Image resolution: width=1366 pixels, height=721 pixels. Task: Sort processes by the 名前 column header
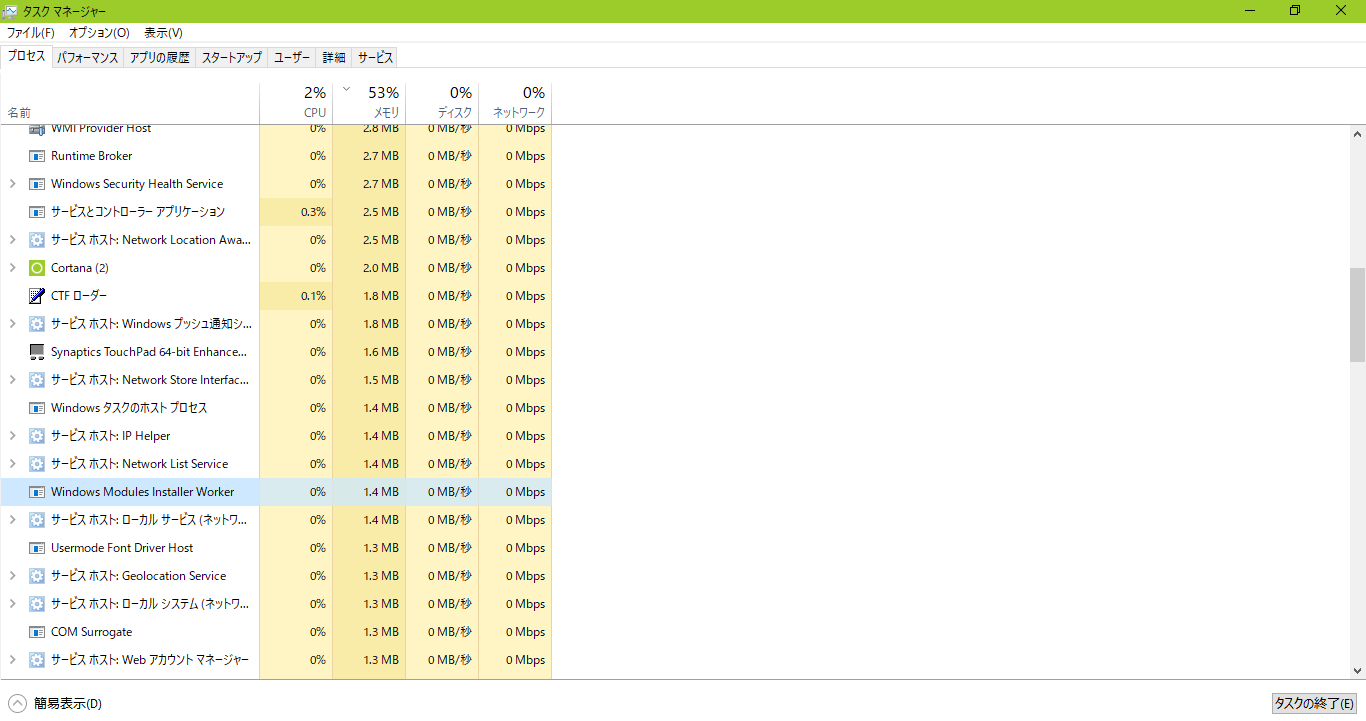tap(130, 103)
